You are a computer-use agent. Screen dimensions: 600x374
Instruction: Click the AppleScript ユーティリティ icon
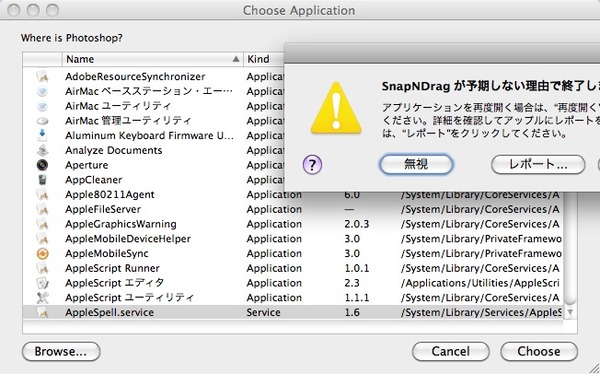click(x=42, y=297)
